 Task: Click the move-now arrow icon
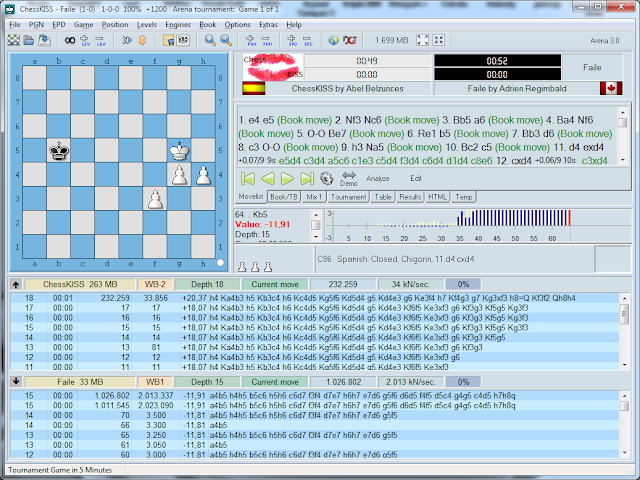(x=127, y=40)
